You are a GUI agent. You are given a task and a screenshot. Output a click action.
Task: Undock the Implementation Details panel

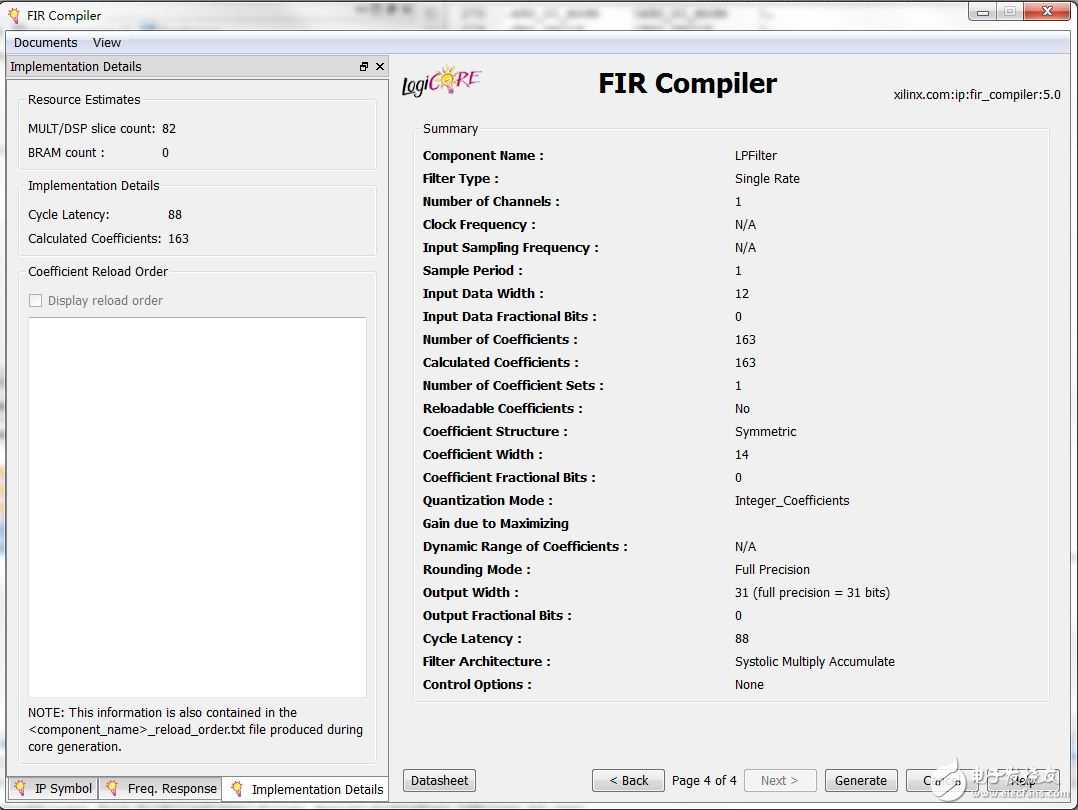tap(364, 67)
